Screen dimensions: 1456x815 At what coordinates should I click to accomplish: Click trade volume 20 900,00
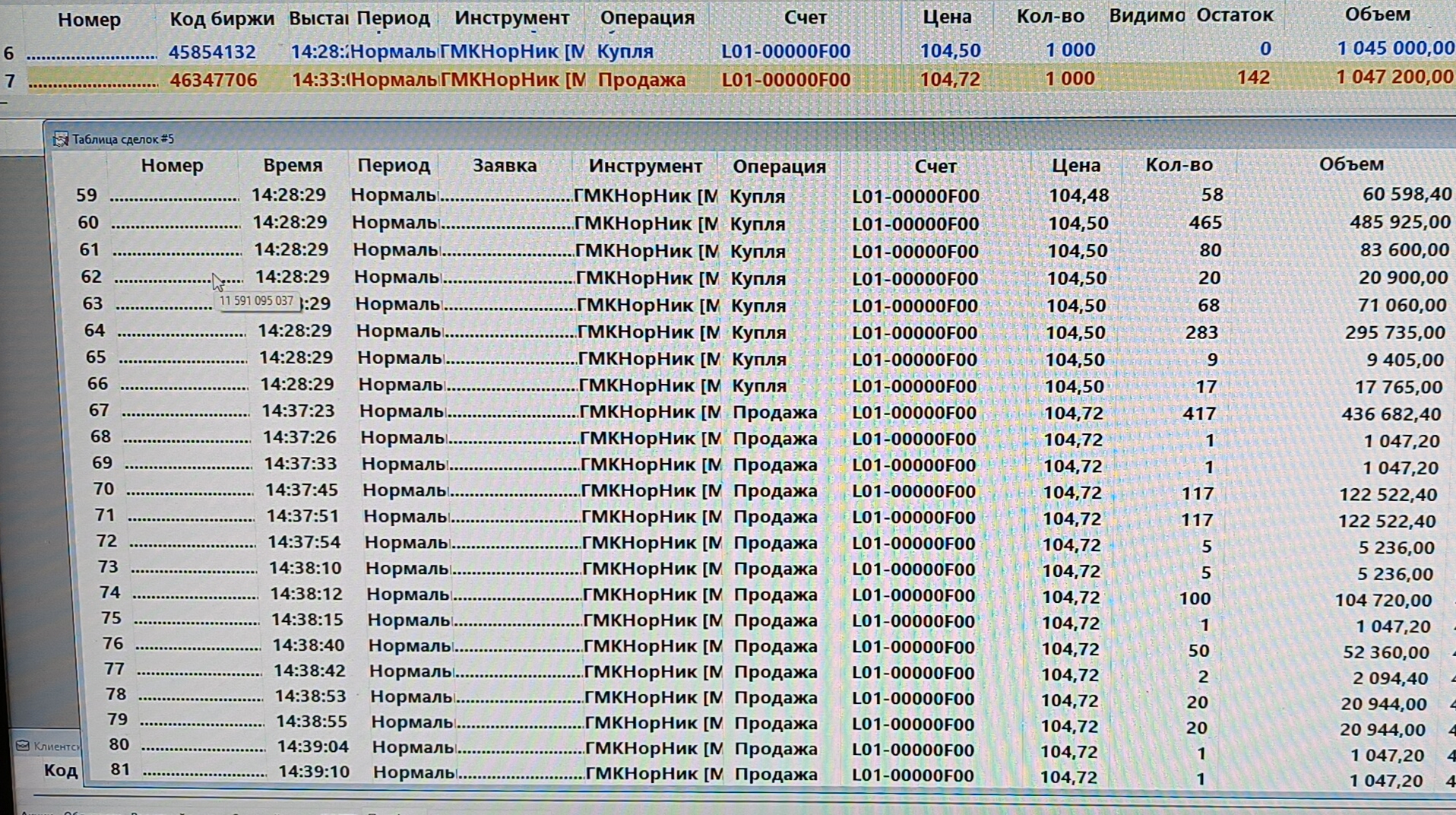point(1404,277)
